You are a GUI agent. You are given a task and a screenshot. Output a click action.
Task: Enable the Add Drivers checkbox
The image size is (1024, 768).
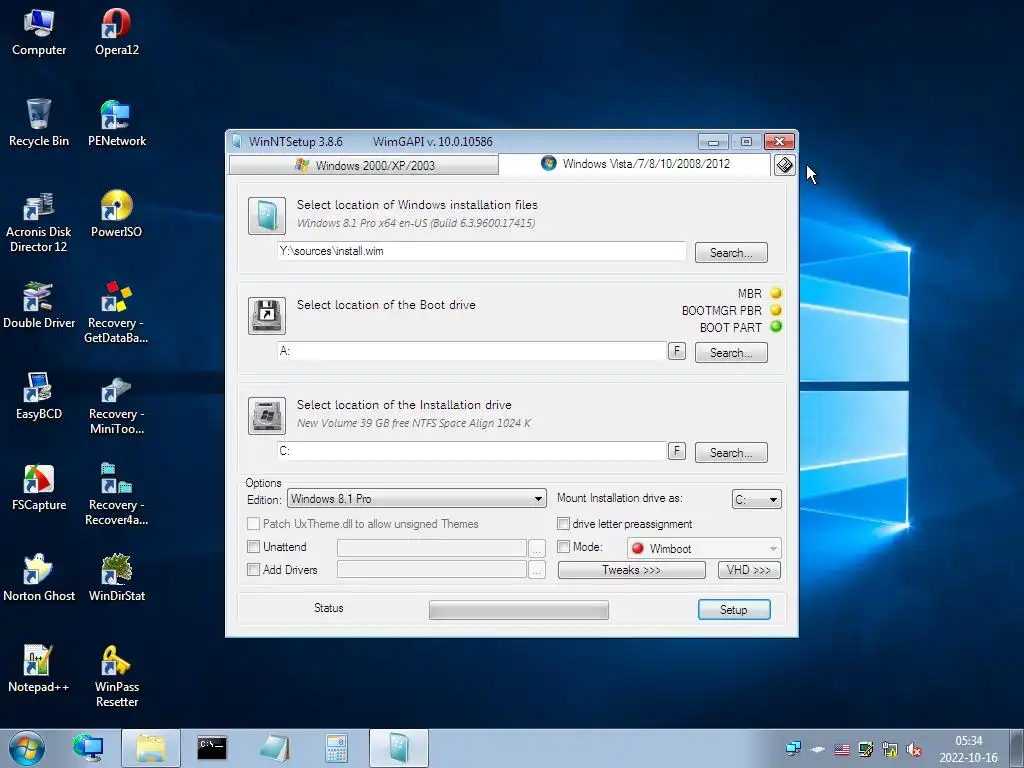click(x=253, y=569)
